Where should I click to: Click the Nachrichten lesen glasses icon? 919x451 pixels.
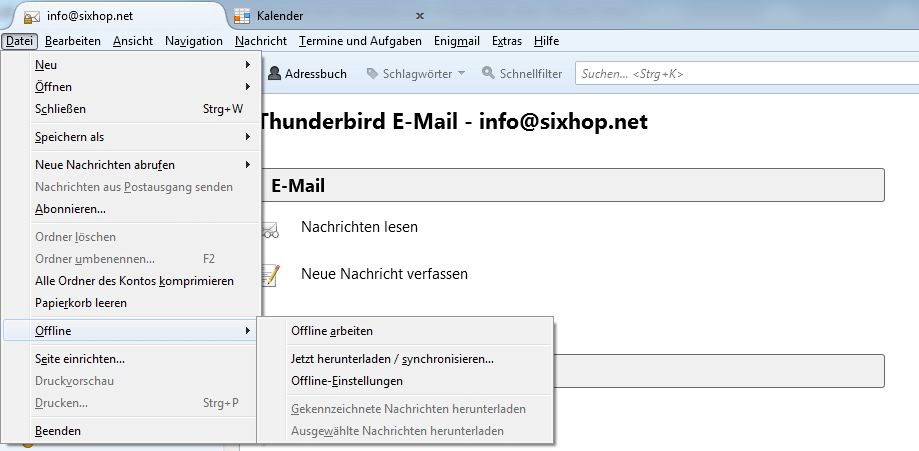[270, 230]
